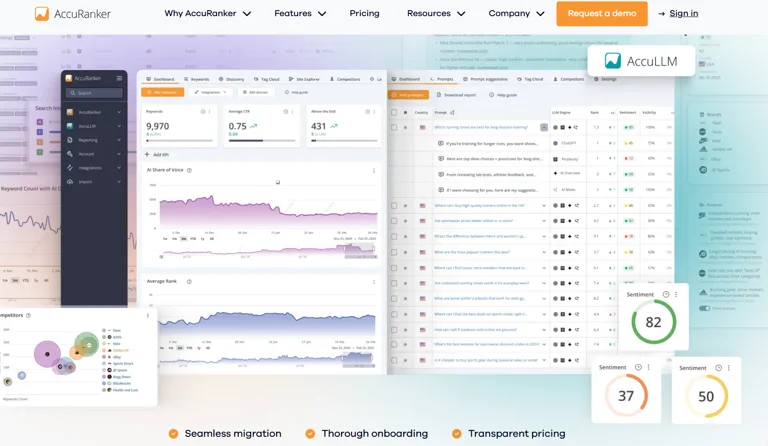This screenshot has width=768, height=446.
Task: Open the three-dot menu on the Sentiment 82 card
Action: tap(676, 294)
